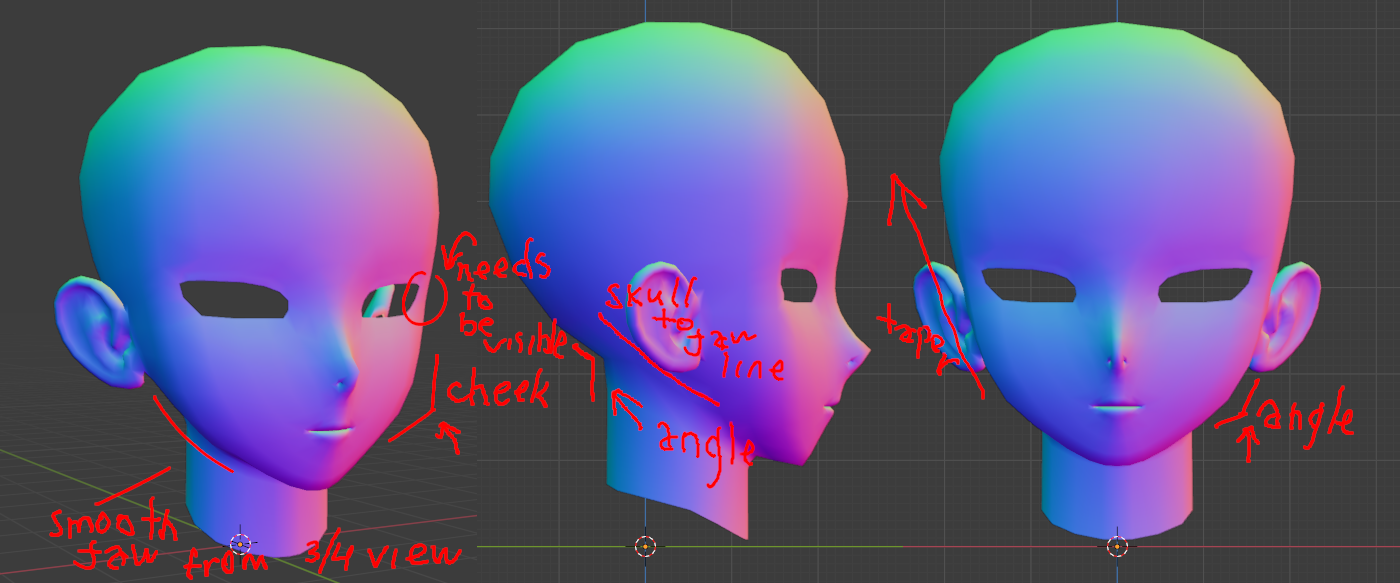Click the 3D cursor under the front view head
1400x583 pixels.
[1117, 546]
